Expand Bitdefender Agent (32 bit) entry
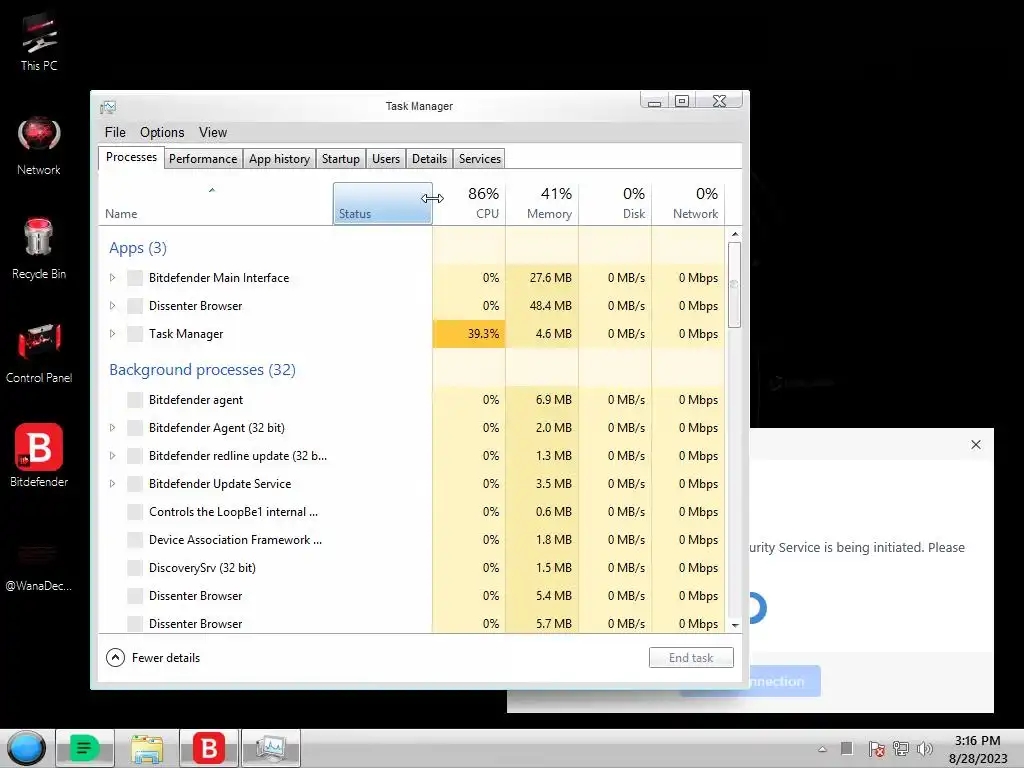The height and width of the screenshot is (768, 1024). click(x=112, y=428)
